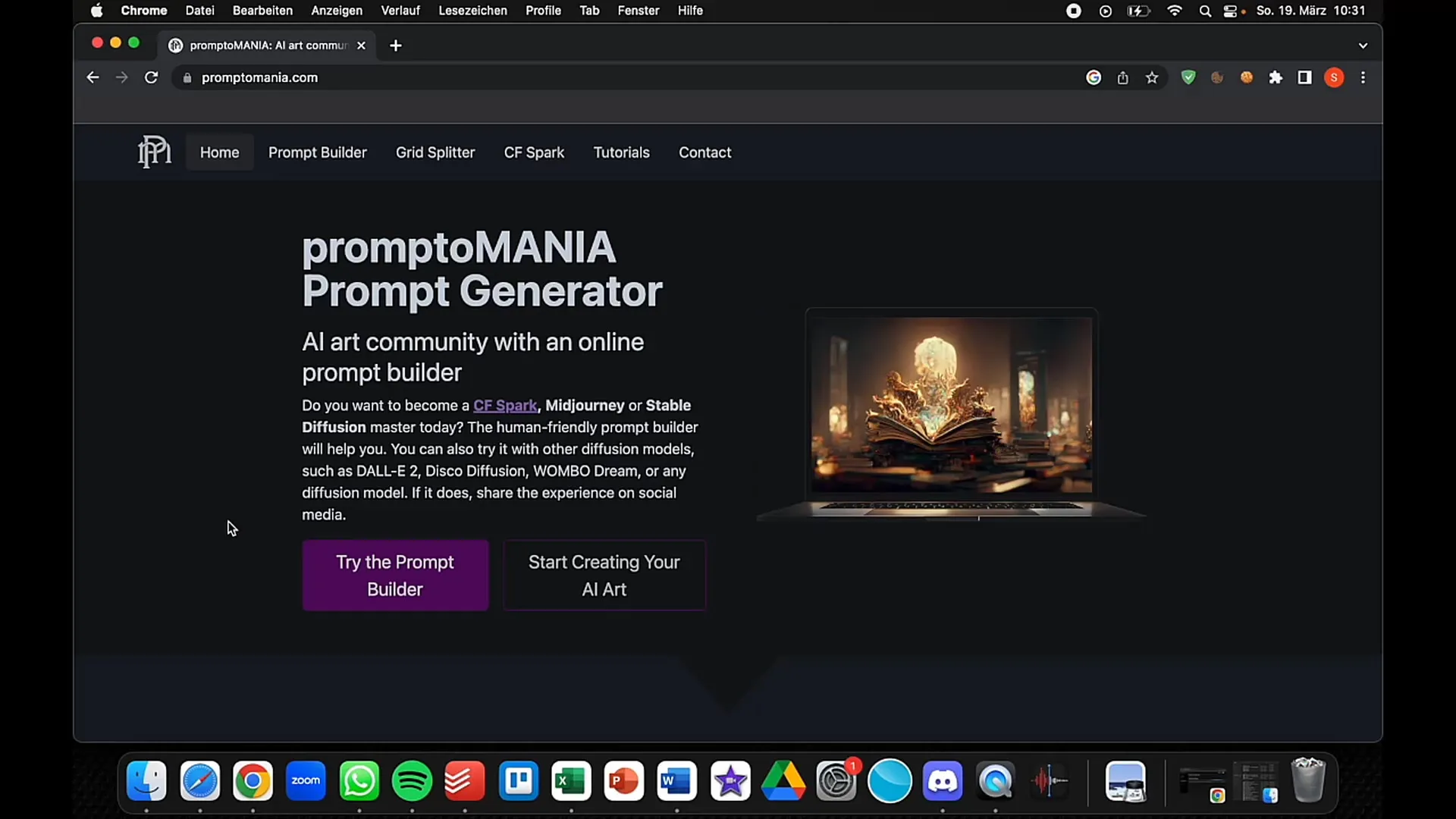Click the browser share icon
This screenshot has height=819, width=1456.
pos(1122,77)
